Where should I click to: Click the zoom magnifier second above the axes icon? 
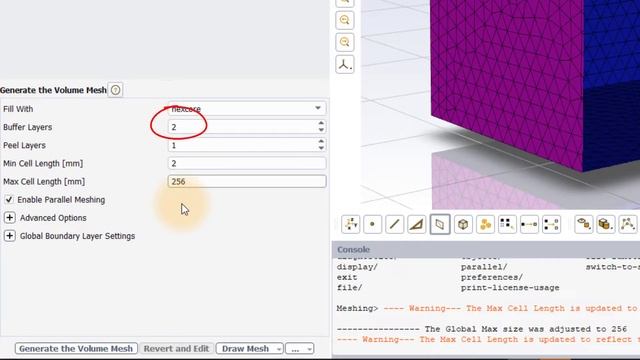coord(344,20)
